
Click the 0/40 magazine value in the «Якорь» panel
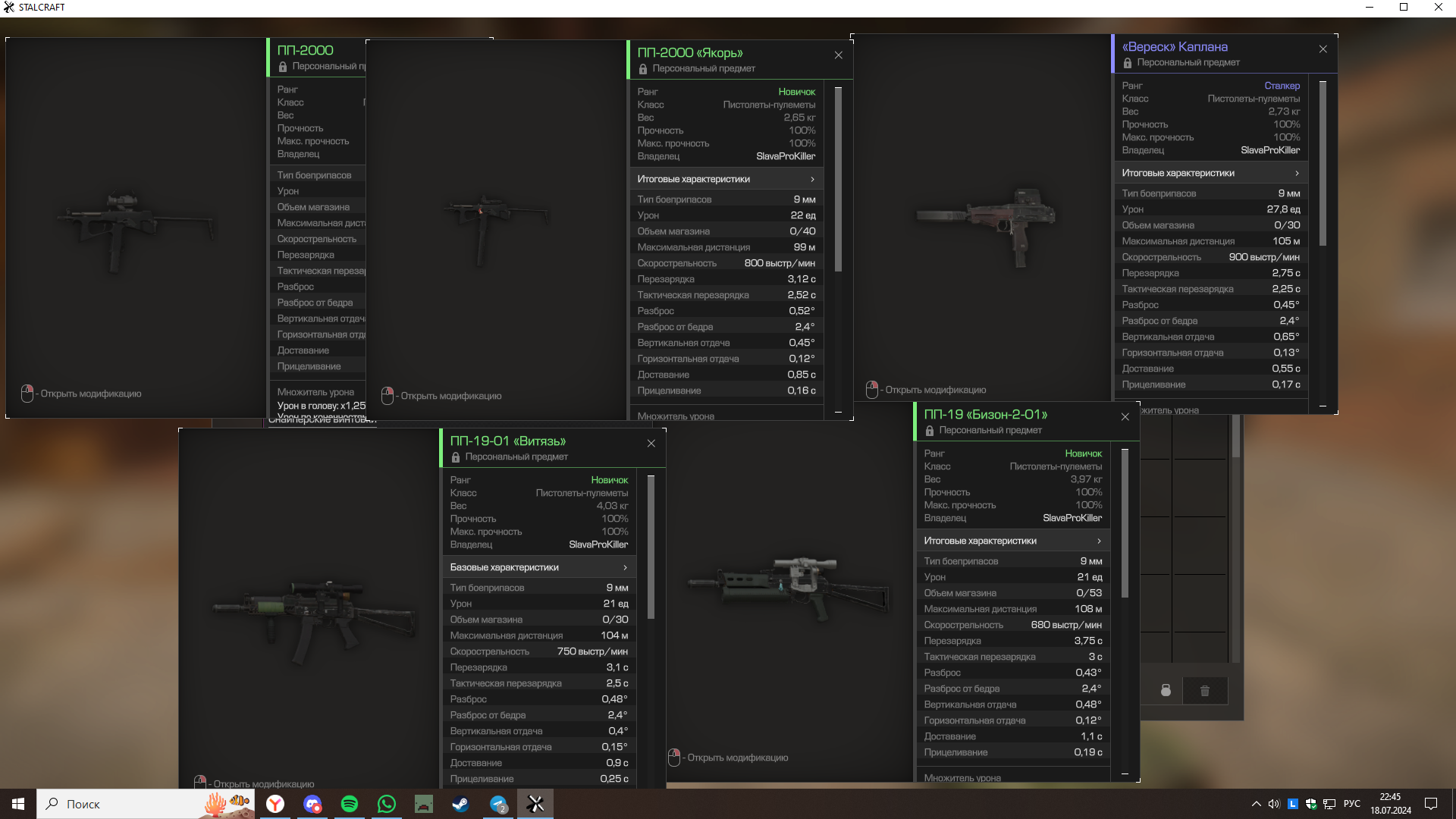coord(802,231)
